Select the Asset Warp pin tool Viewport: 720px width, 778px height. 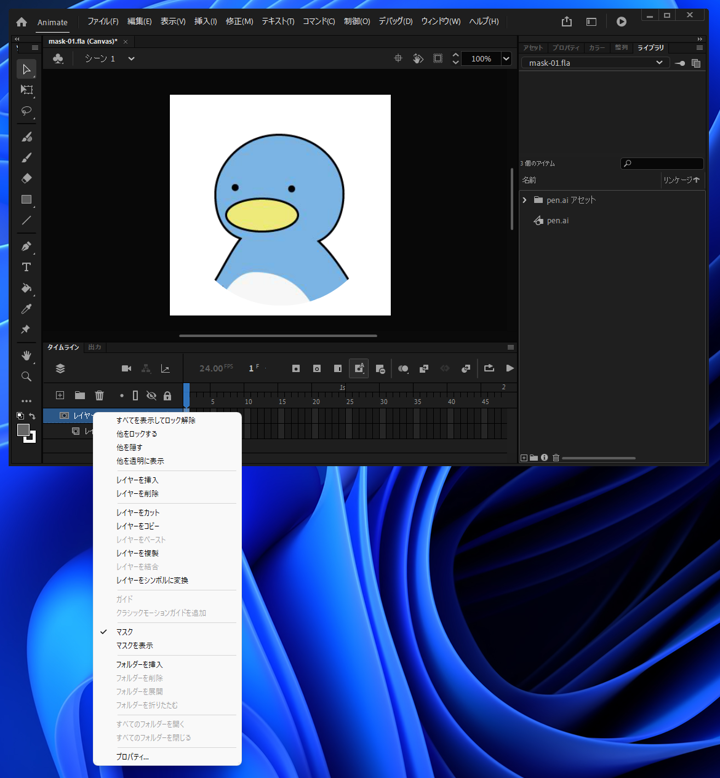[x=26, y=329]
